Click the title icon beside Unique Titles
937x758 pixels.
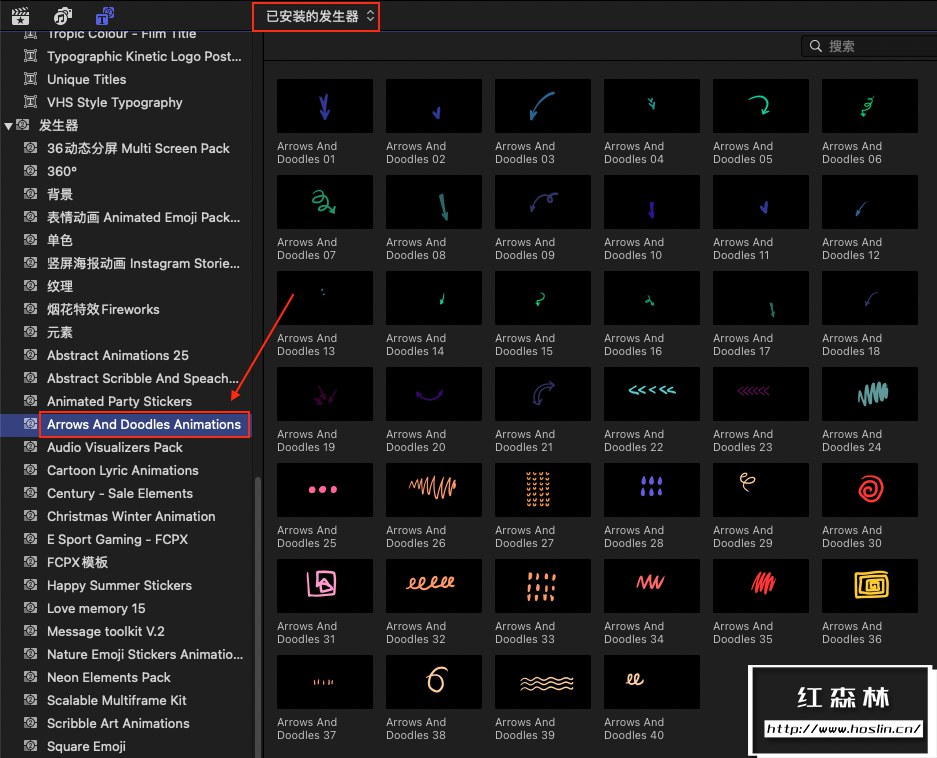click(x=30, y=79)
